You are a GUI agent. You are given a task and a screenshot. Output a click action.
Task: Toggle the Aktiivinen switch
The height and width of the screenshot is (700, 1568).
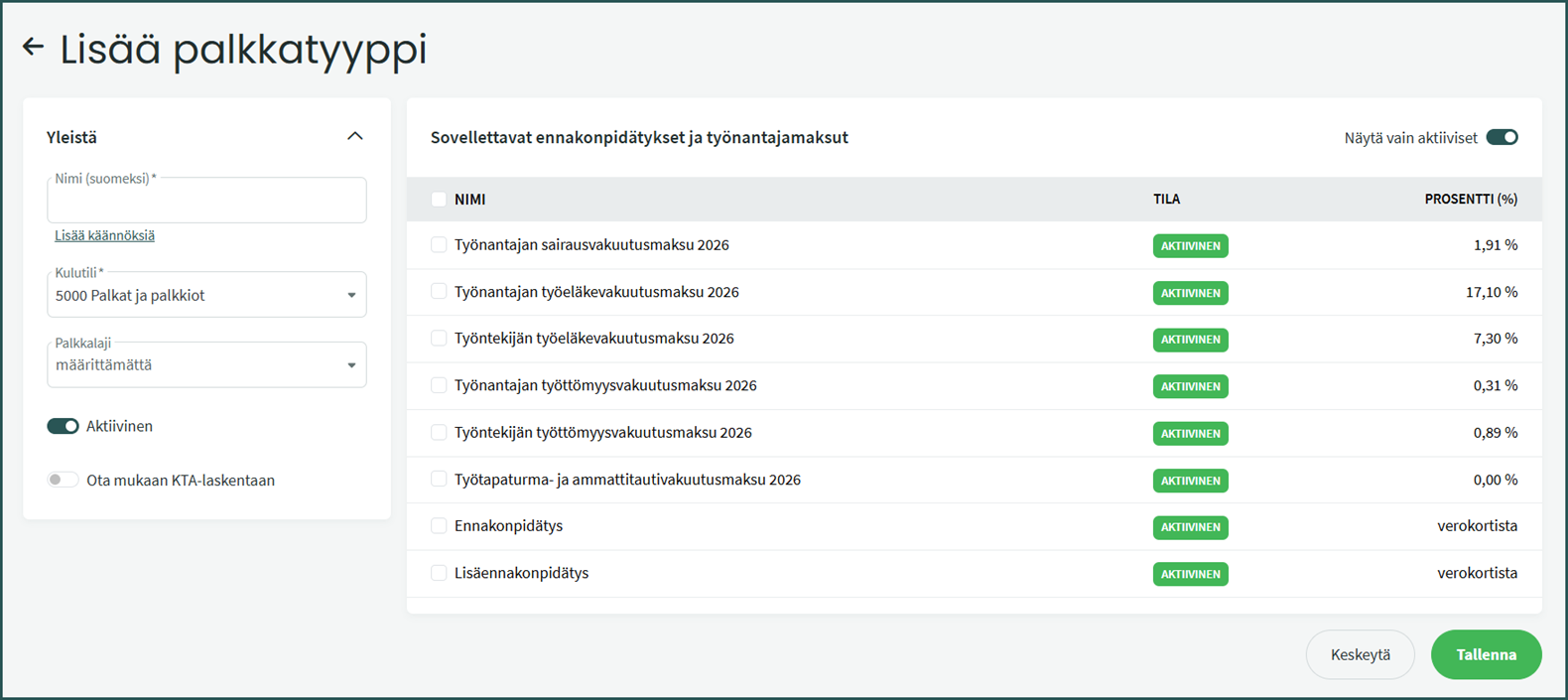point(64,426)
